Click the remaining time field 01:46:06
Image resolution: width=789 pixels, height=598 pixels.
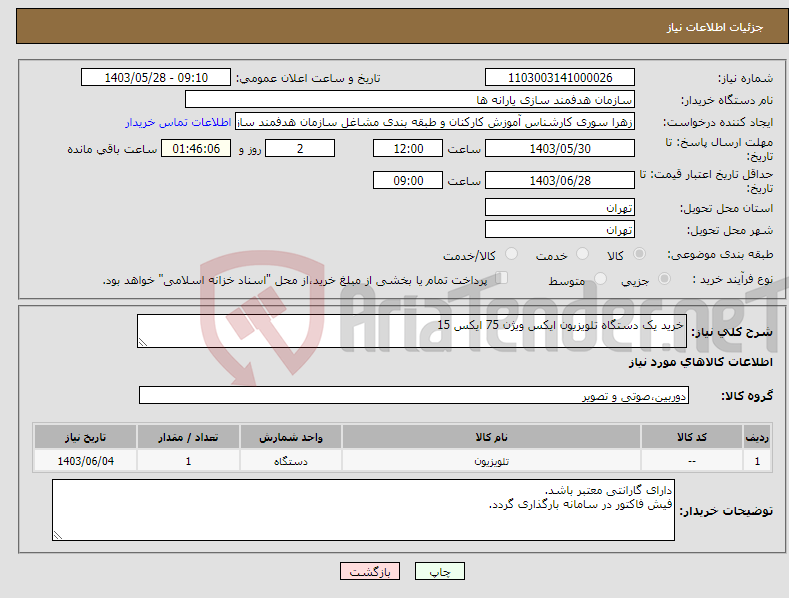point(196,148)
